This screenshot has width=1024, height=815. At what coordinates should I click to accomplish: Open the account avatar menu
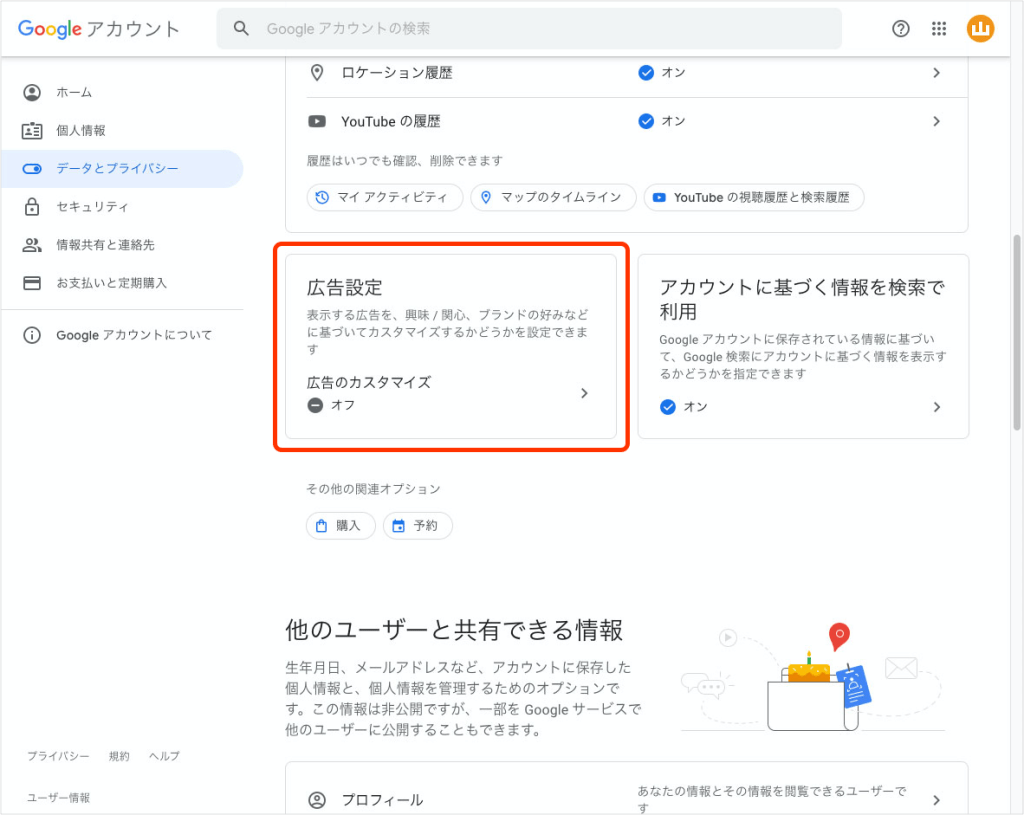coord(980,28)
